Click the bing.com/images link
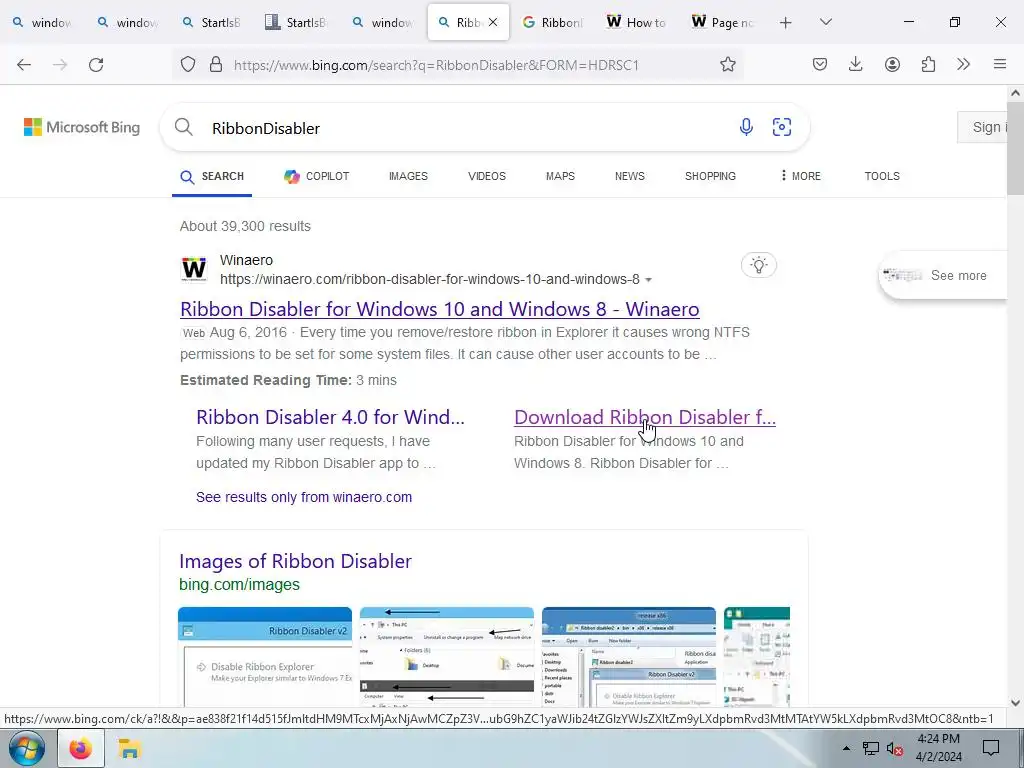The height and width of the screenshot is (768, 1024). pos(239,584)
